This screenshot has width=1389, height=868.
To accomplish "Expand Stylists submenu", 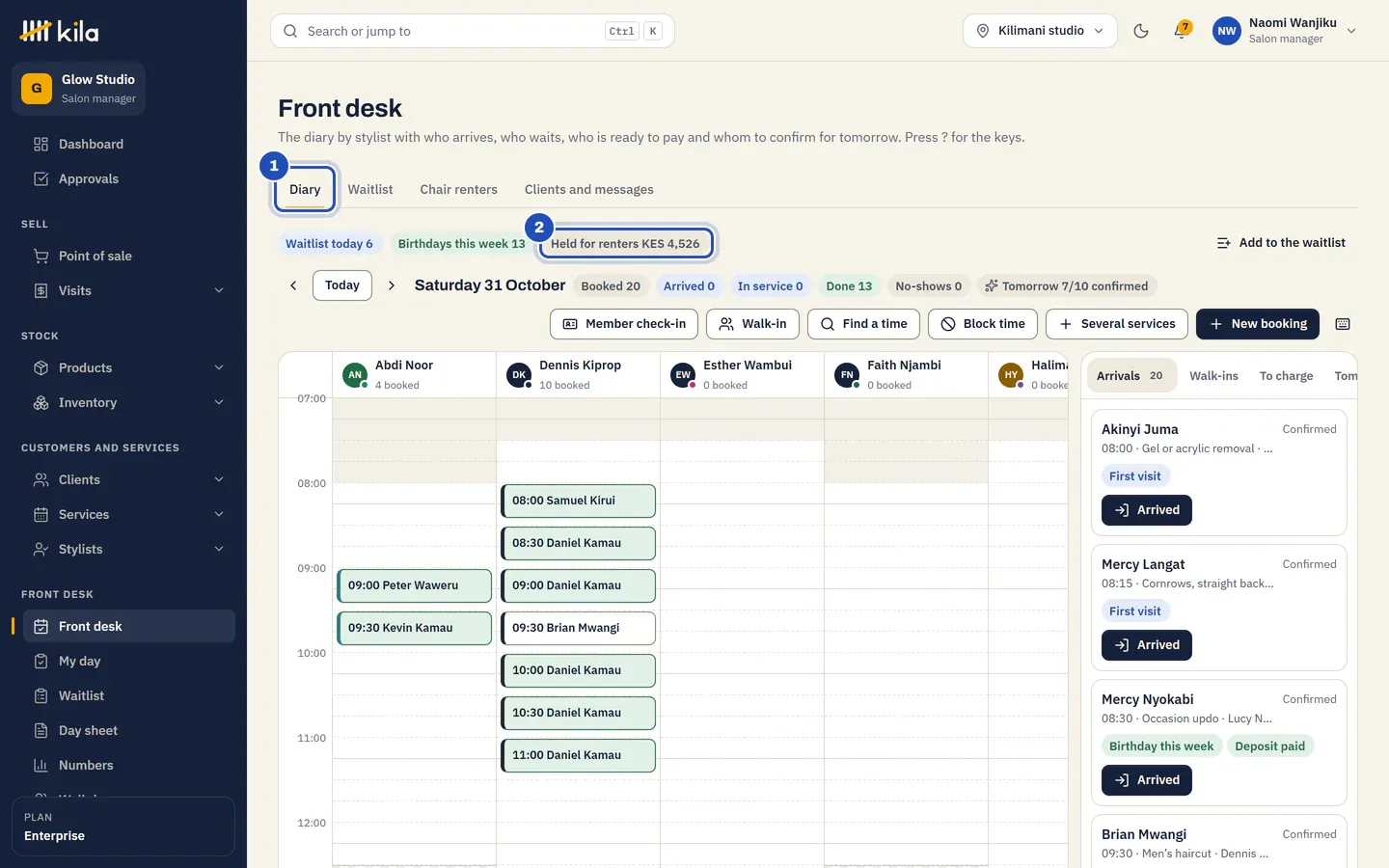I will tap(219, 550).
